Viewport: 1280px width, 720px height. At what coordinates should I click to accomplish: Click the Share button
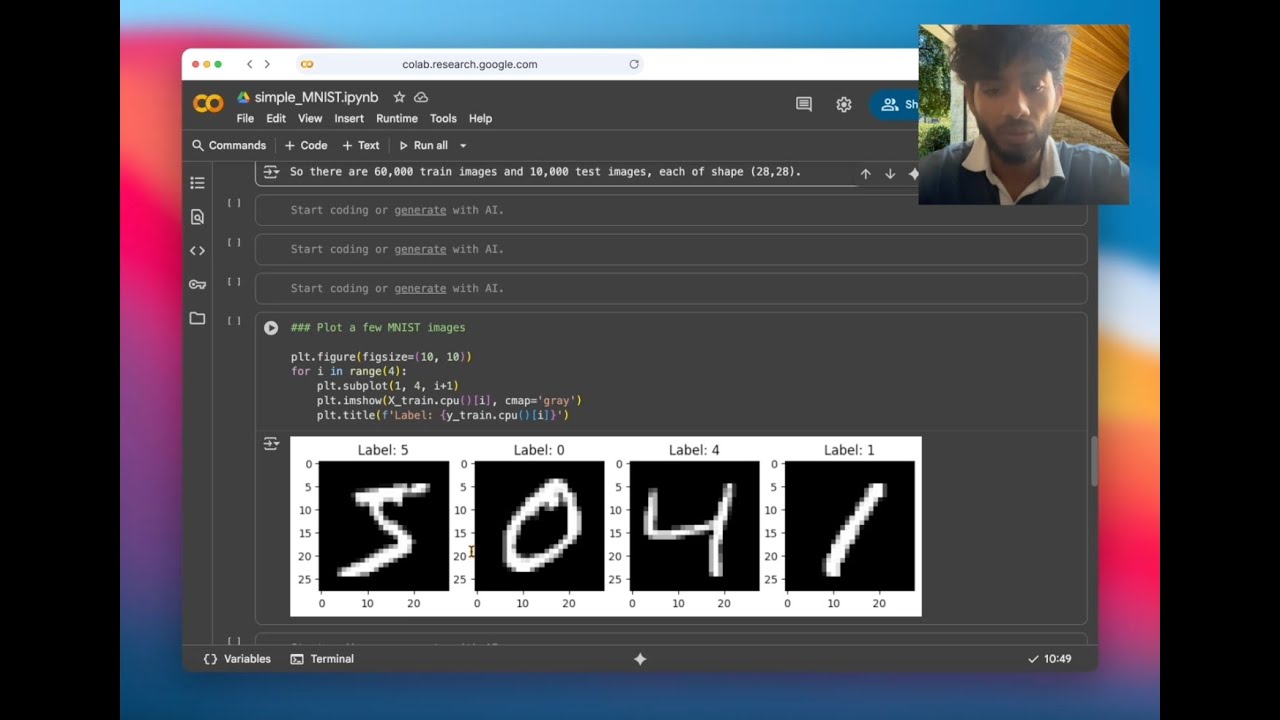pos(894,104)
